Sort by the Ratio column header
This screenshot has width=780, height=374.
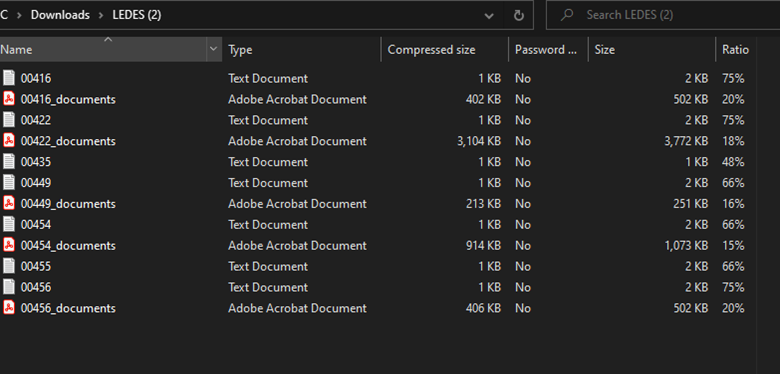(735, 50)
